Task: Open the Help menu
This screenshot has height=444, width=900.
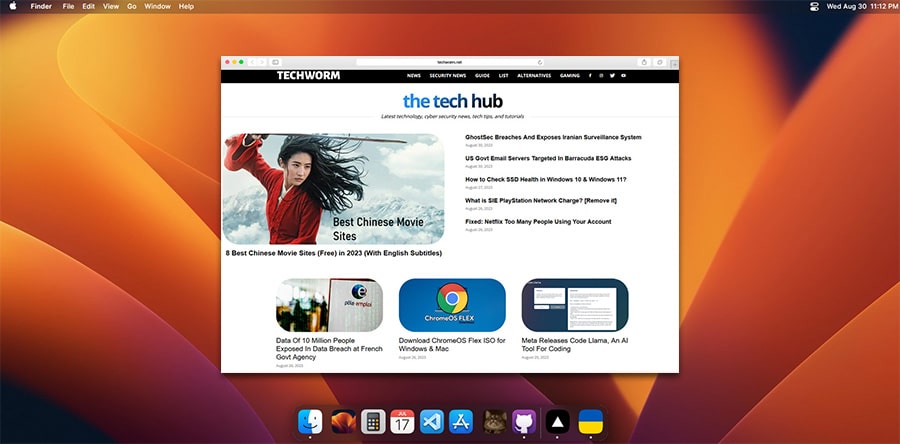Action: [x=187, y=6]
